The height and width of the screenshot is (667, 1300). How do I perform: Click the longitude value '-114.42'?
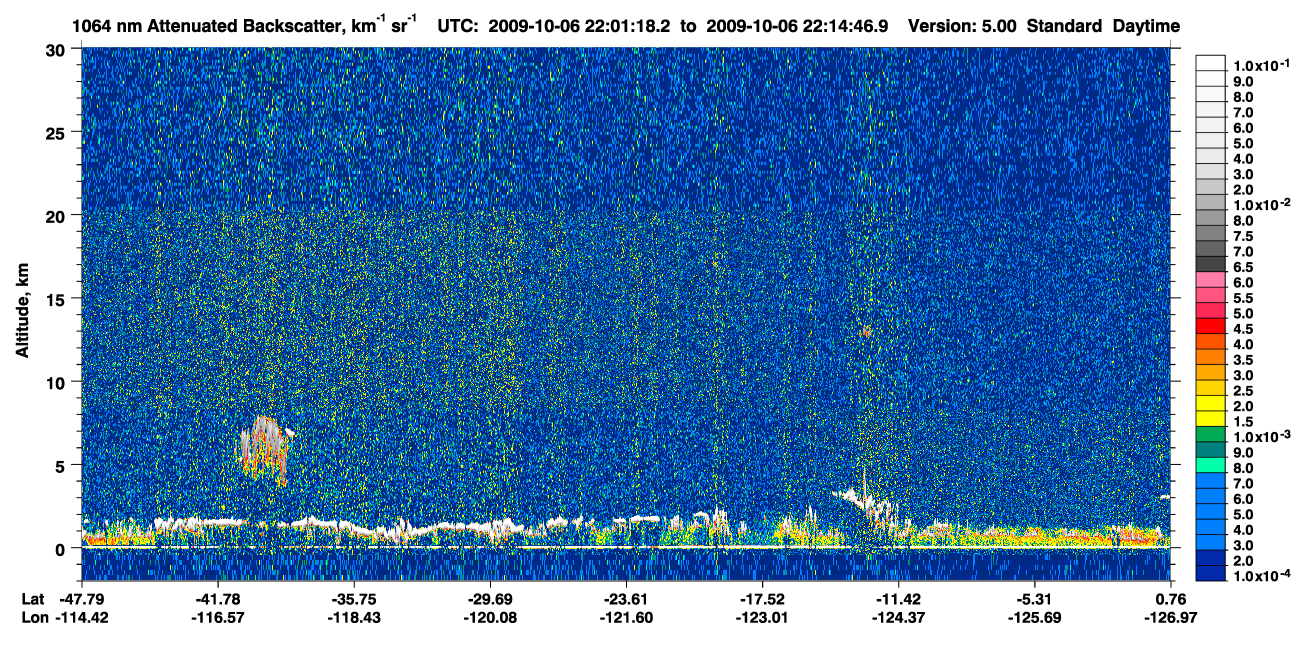click(x=82, y=618)
